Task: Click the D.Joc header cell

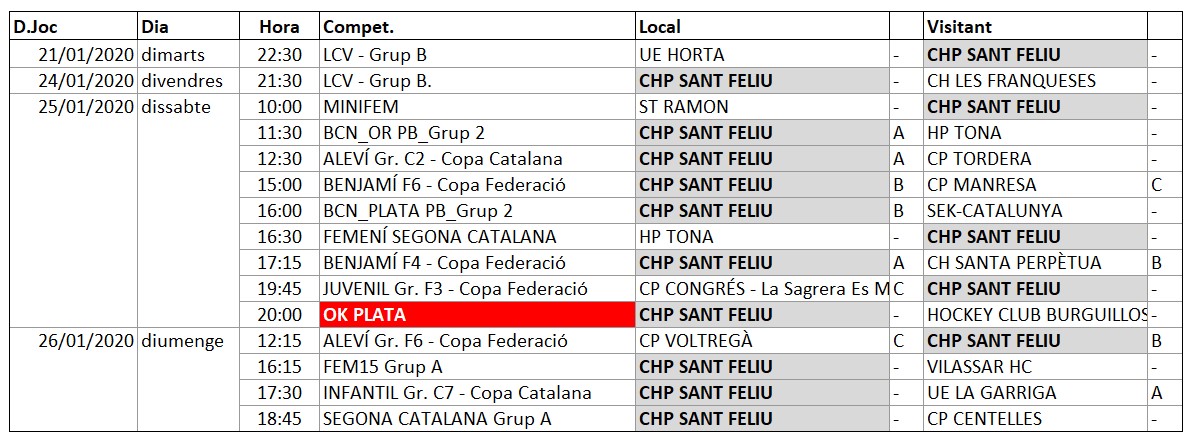Action: tap(73, 28)
